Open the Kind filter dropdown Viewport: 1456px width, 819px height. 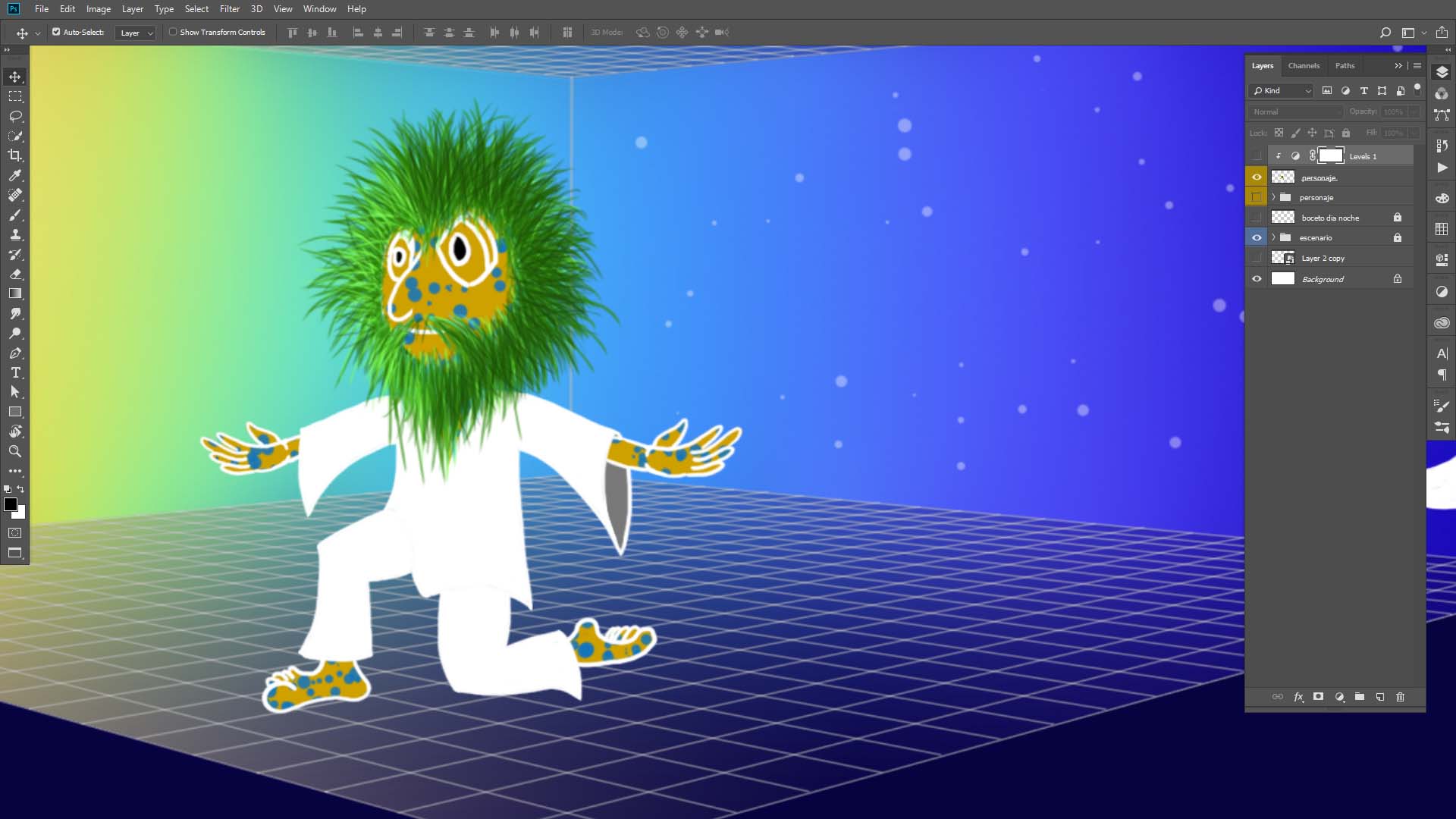tap(1281, 90)
